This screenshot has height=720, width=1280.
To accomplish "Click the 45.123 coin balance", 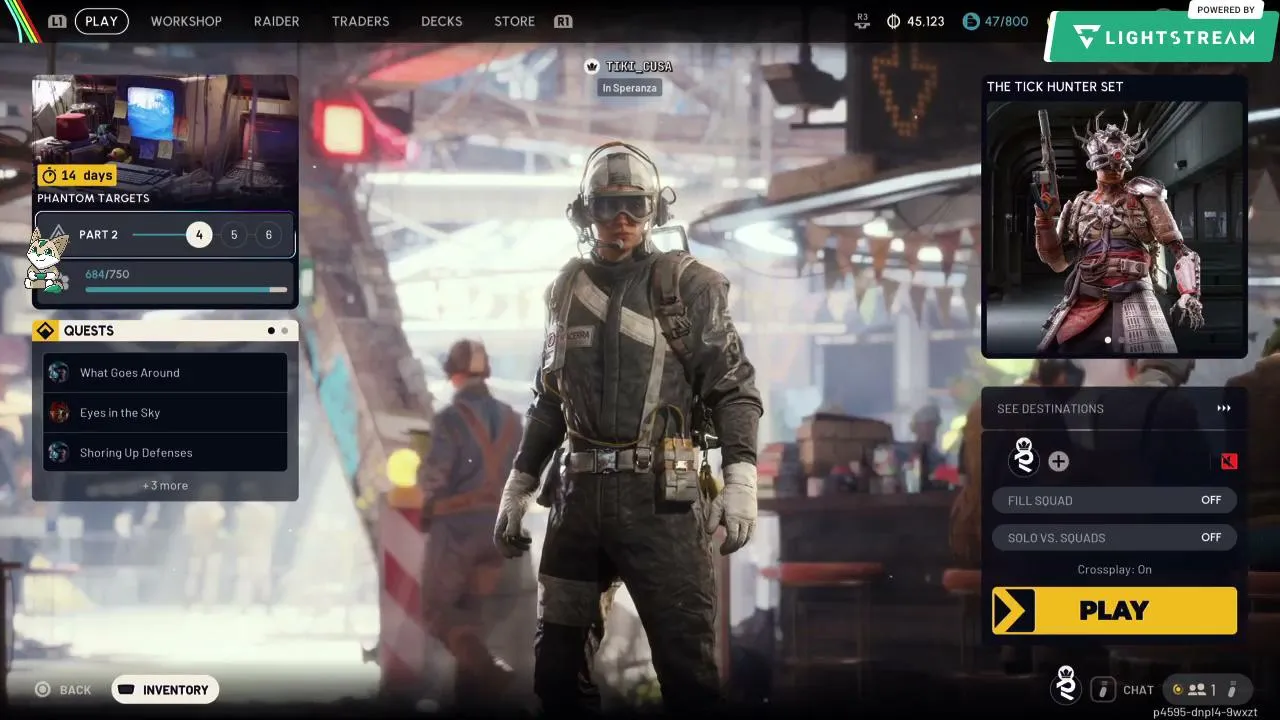I will point(926,21).
